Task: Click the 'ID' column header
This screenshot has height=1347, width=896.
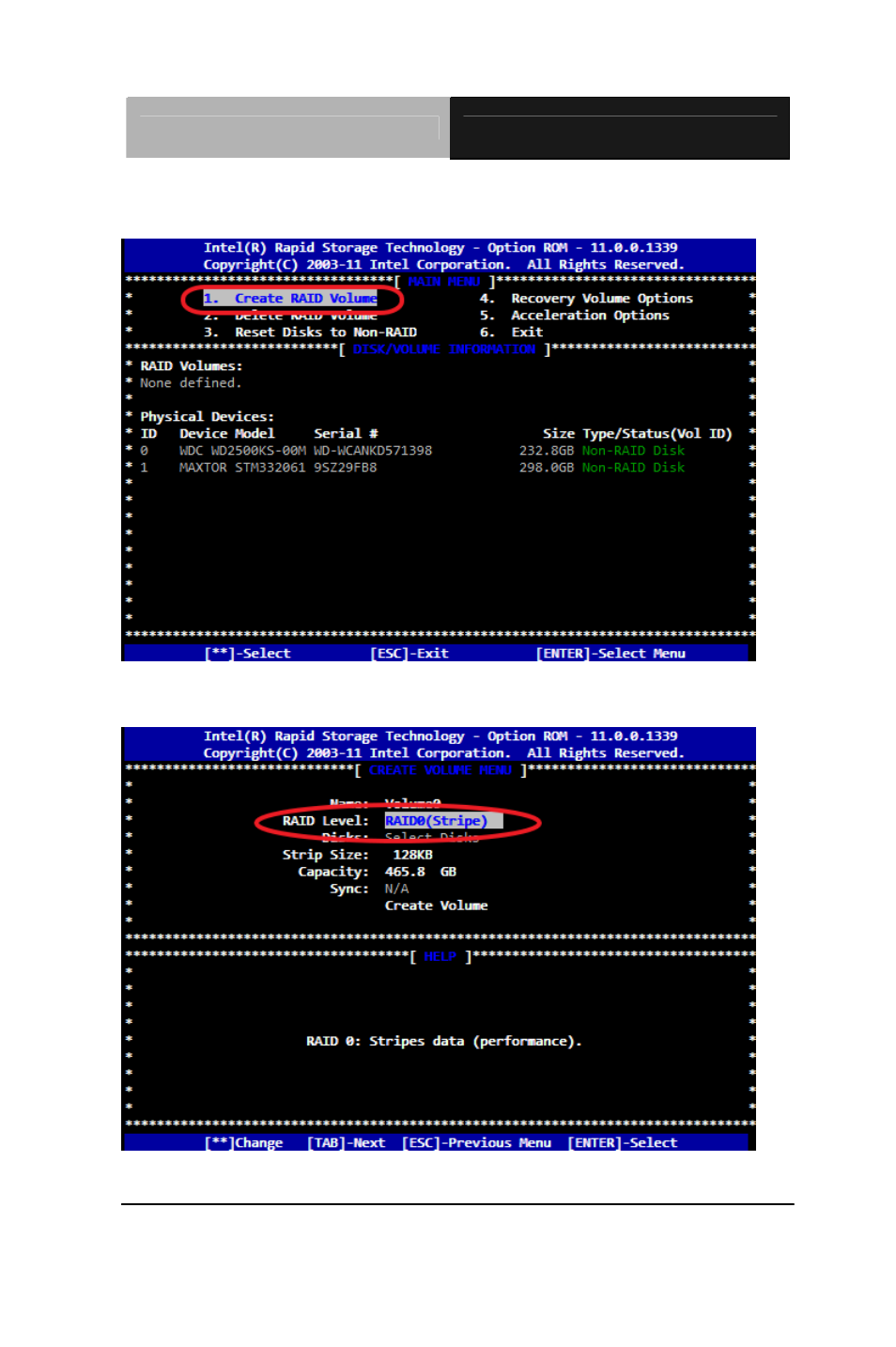Action: (148, 434)
